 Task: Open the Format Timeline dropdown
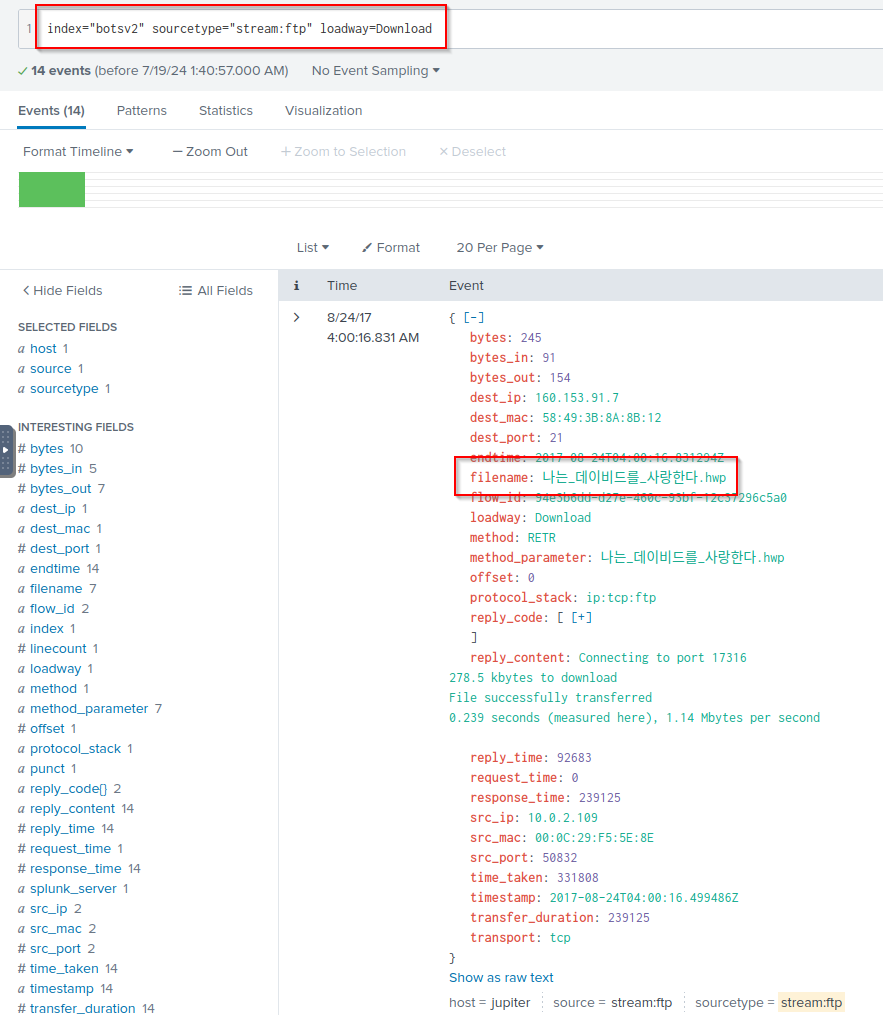(78, 152)
